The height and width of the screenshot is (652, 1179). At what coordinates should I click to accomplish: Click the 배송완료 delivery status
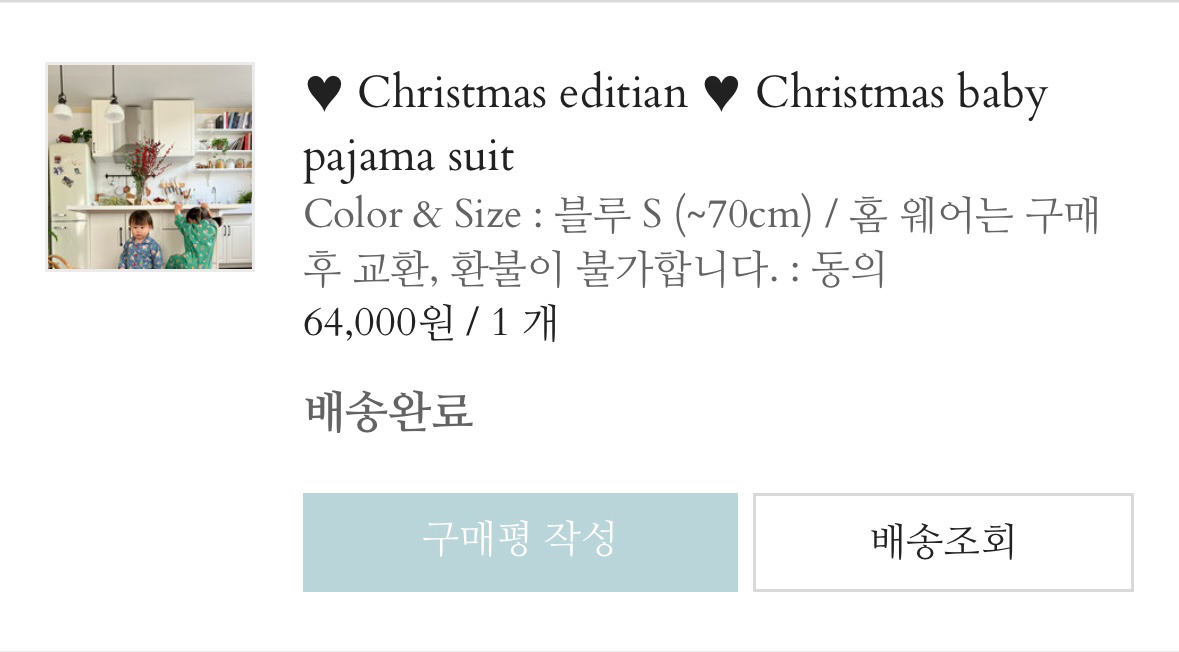click(x=388, y=410)
